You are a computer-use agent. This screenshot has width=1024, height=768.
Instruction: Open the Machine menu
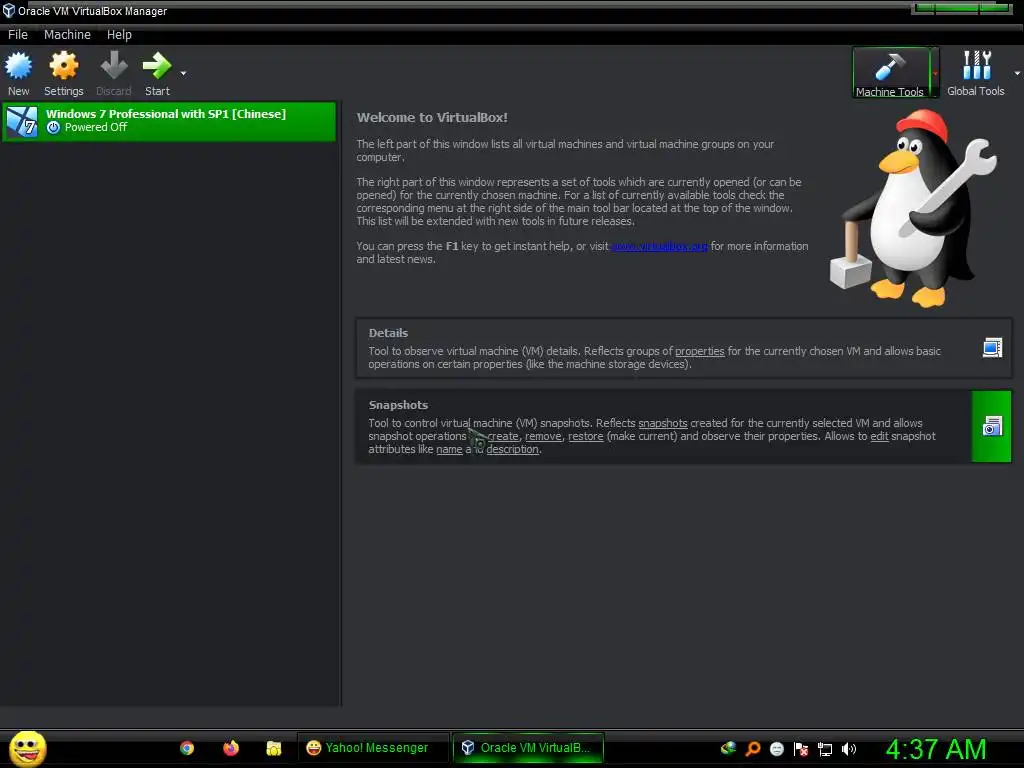pos(67,35)
